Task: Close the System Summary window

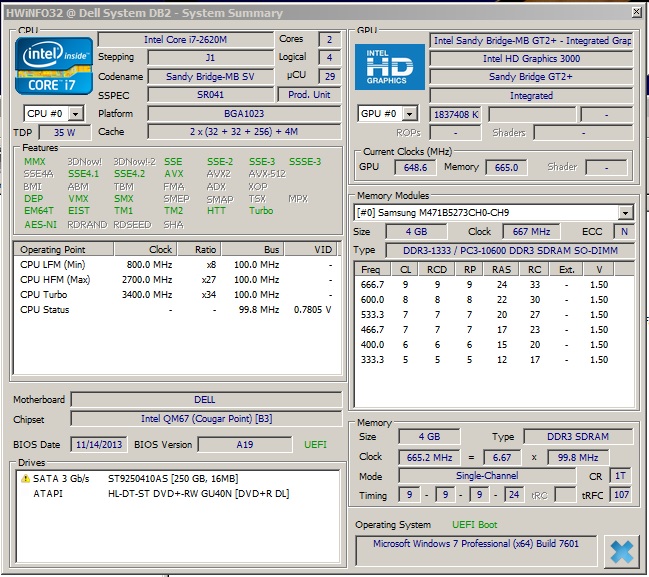Action: pos(637,12)
